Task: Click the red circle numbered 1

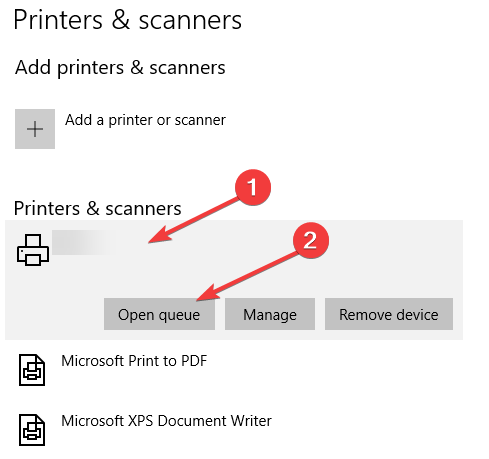Action: pos(253,187)
